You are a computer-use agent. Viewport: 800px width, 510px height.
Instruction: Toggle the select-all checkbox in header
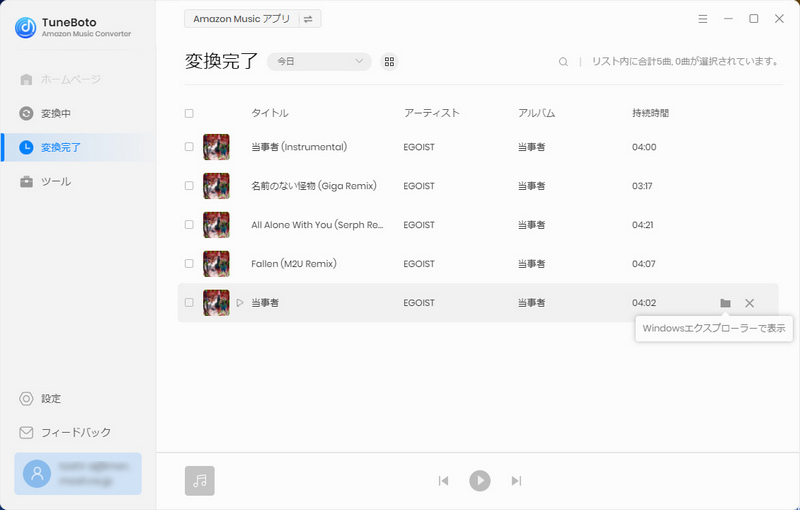189,113
